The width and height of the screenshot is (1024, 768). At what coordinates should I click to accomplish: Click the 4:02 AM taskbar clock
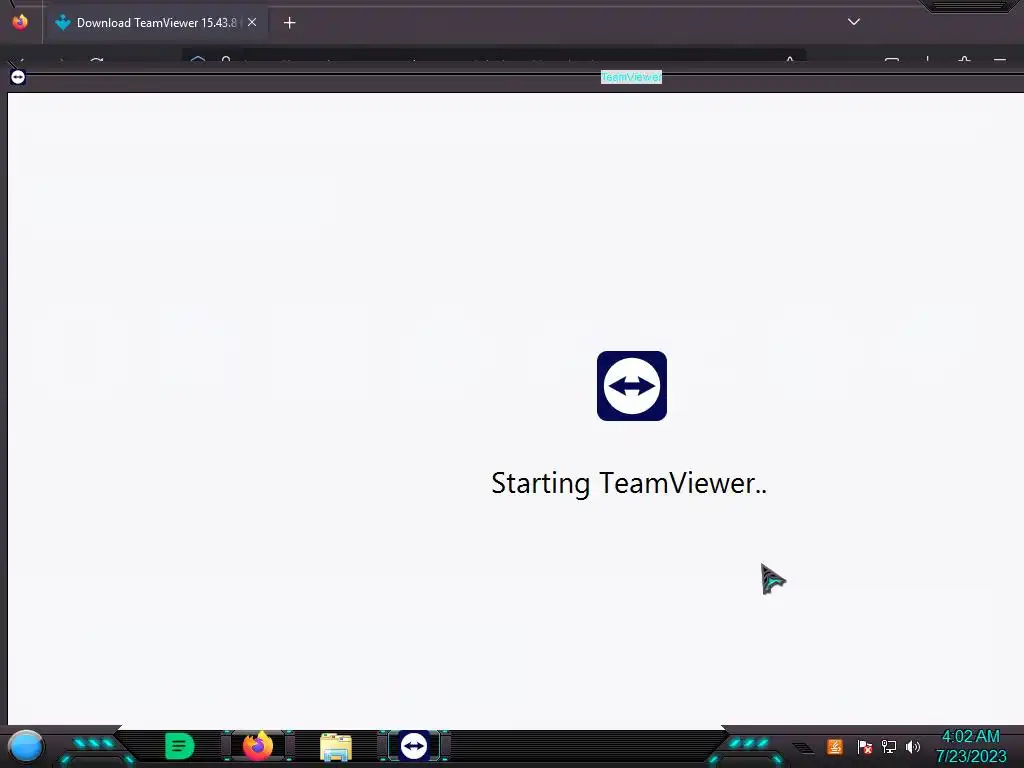coord(970,737)
